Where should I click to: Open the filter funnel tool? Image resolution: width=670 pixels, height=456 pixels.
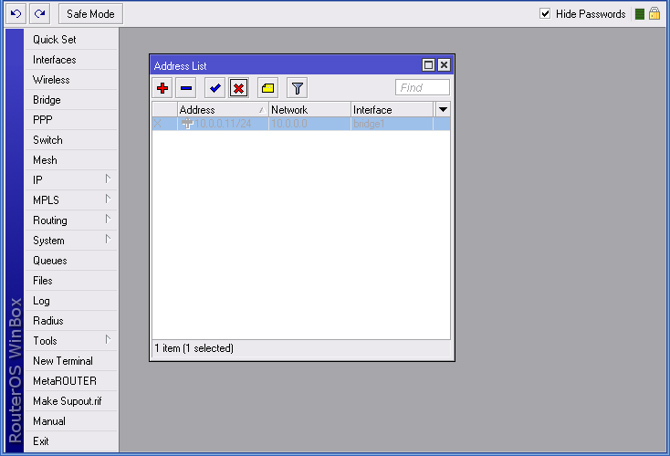[297, 88]
